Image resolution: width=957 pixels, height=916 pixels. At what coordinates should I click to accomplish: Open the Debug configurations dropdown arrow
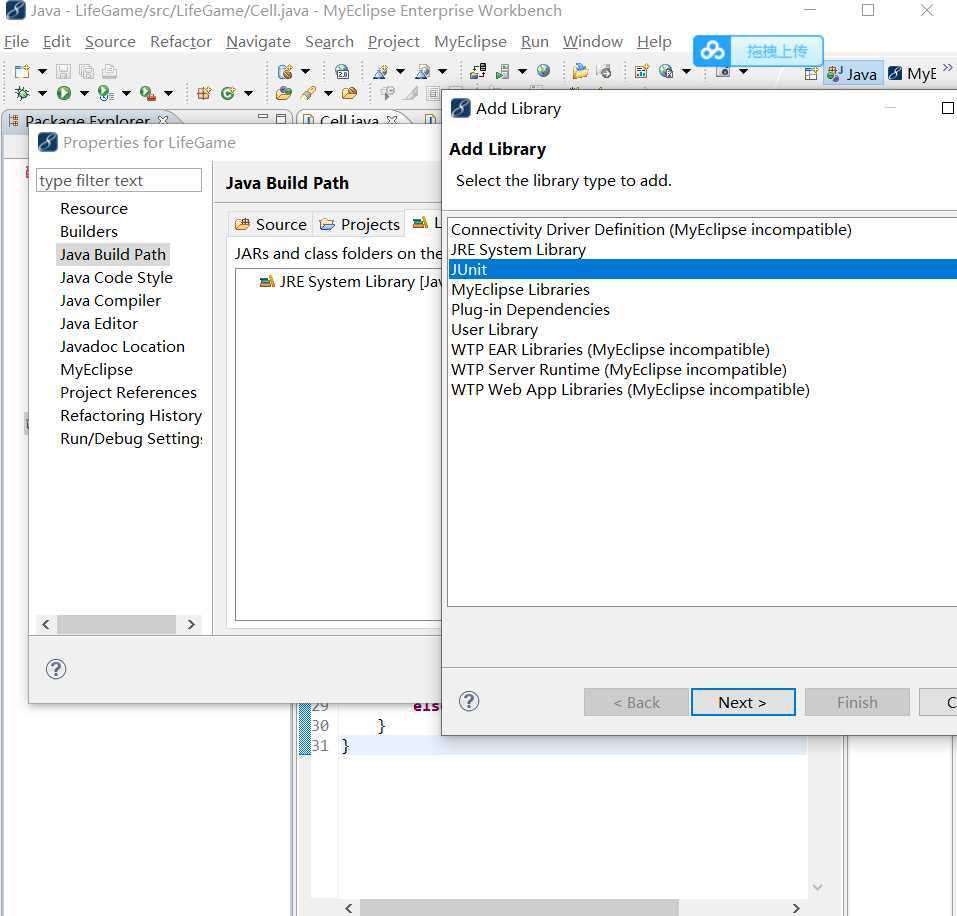click(x=42, y=93)
